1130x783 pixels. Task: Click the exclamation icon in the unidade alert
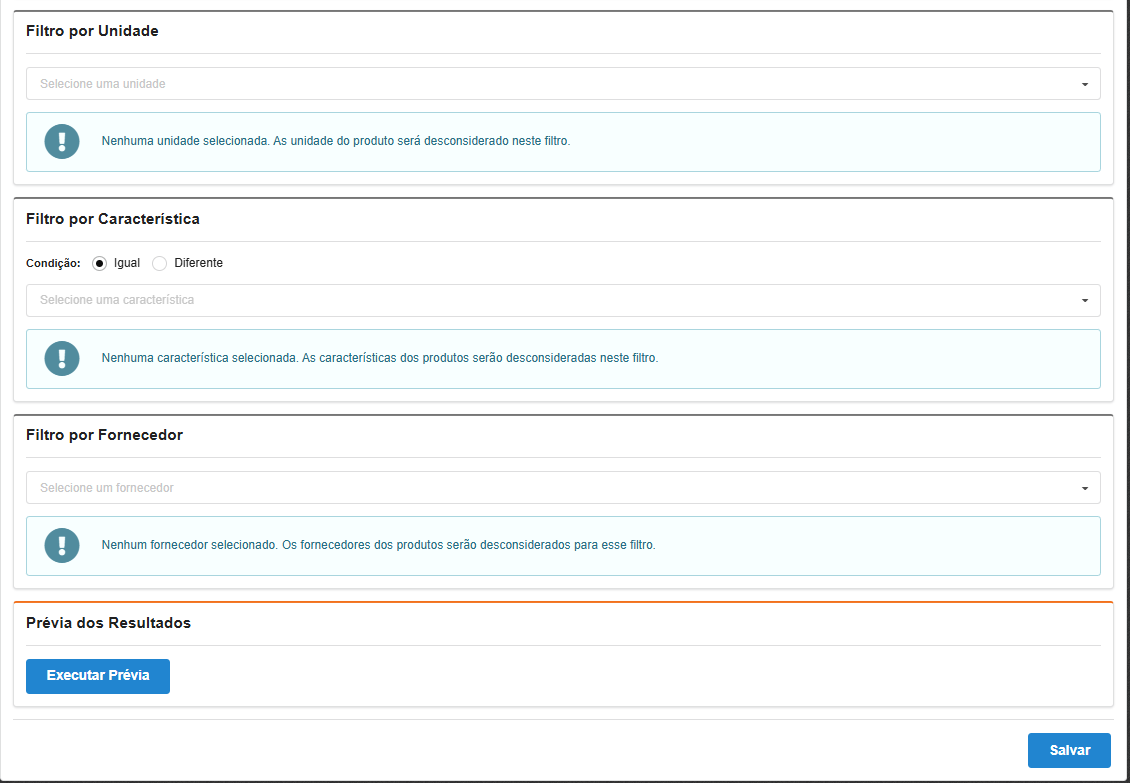pyautogui.click(x=62, y=142)
